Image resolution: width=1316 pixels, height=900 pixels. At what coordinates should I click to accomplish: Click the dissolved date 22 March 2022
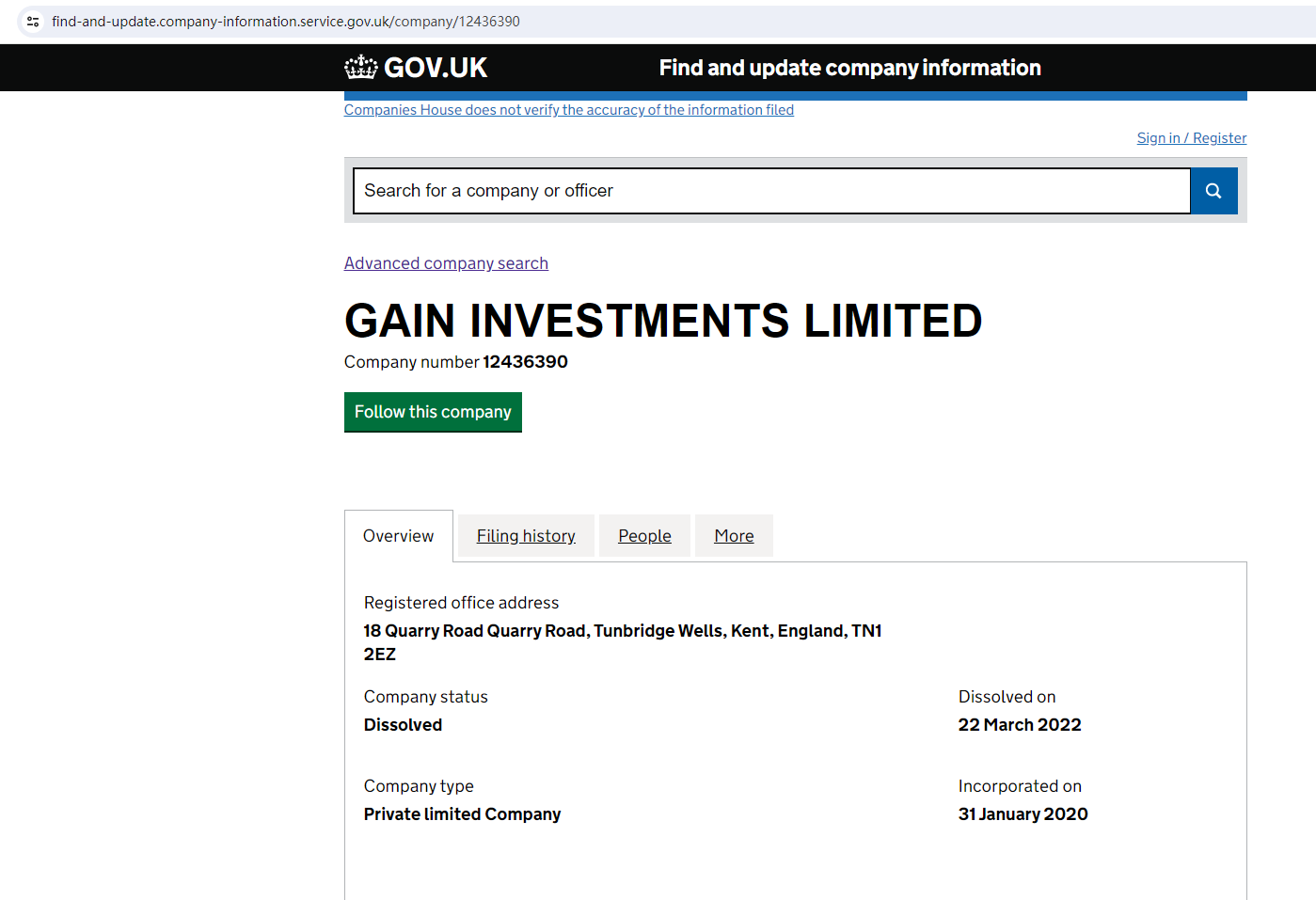(x=1020, y=725)
